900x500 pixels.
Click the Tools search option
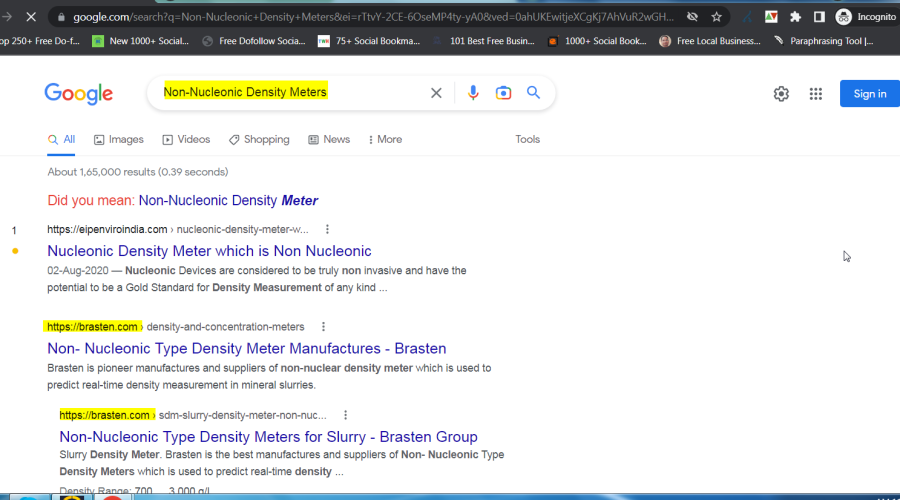point(527,140)
